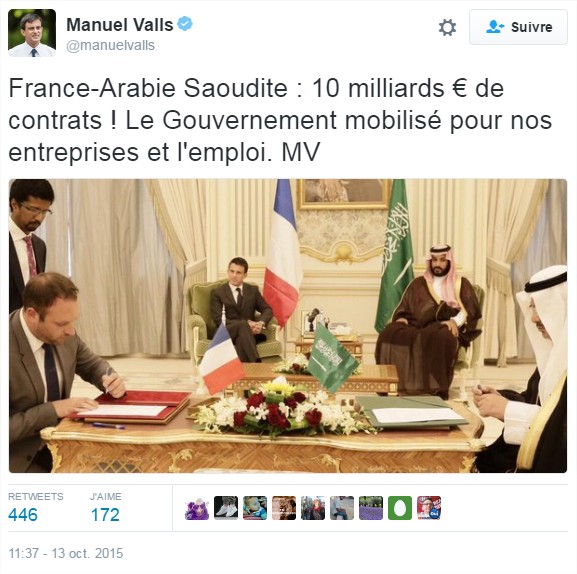Open the sixth liker avatar
Viewport: 577px width, 574px height.
[342, 508]
